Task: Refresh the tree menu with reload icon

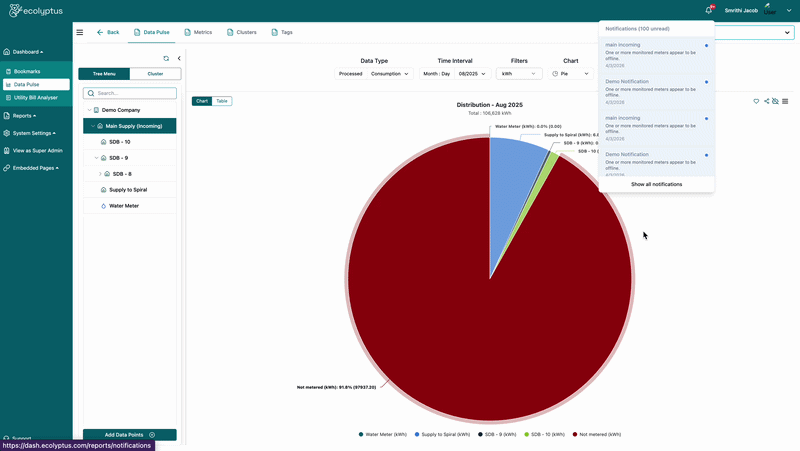Action: coord(166,59)
